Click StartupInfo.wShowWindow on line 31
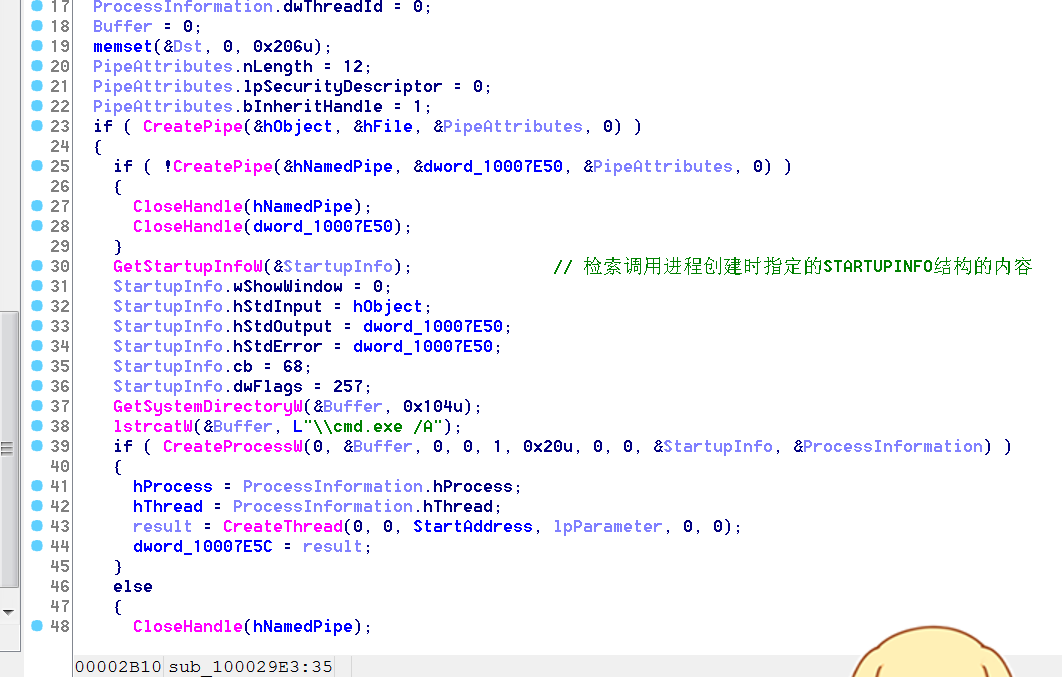Viewport: 1062px width, 677px height. point(228,287)
